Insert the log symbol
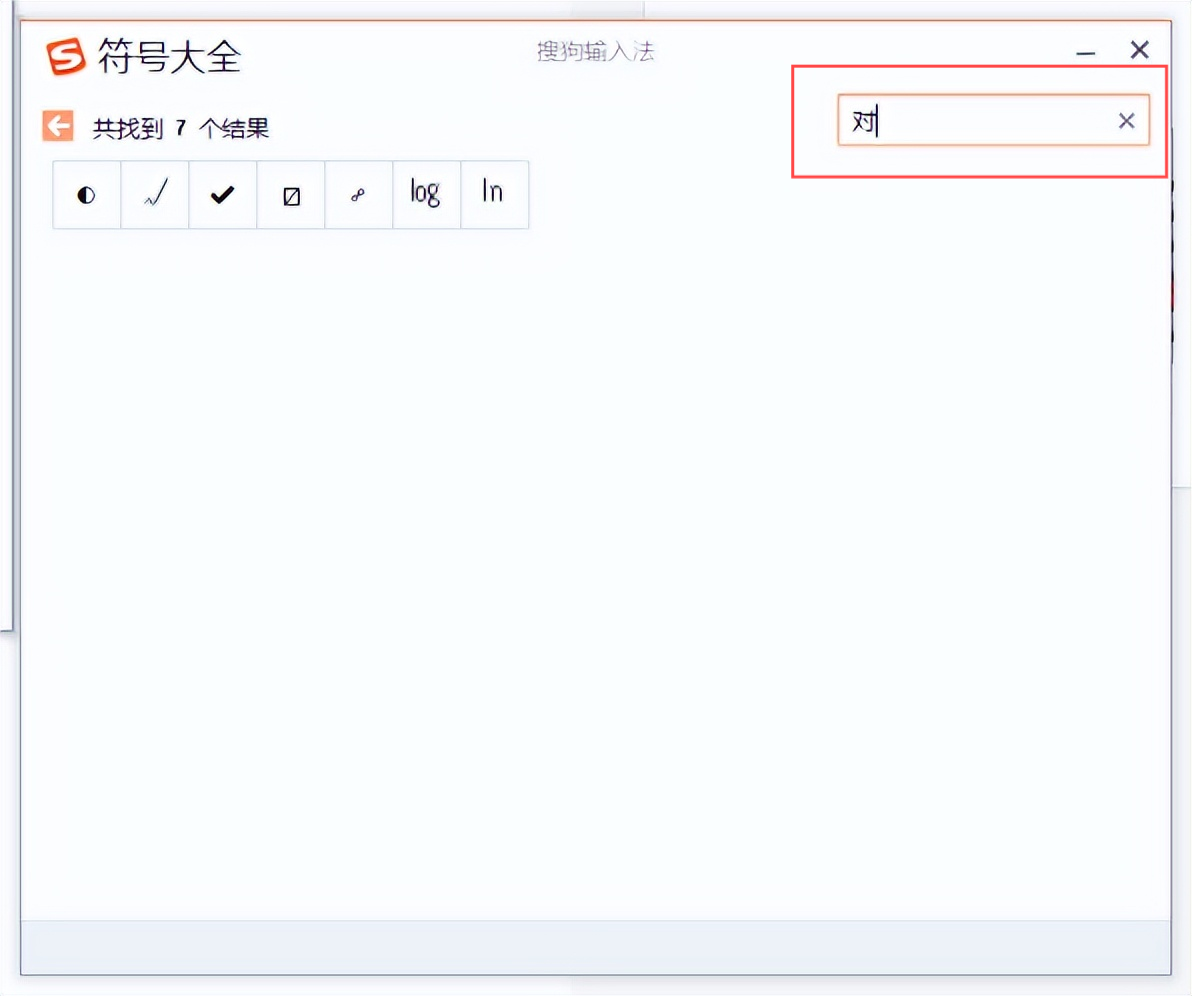This screenshot has width=1192, height=996. pyautogui.click(x=426, y=195)
